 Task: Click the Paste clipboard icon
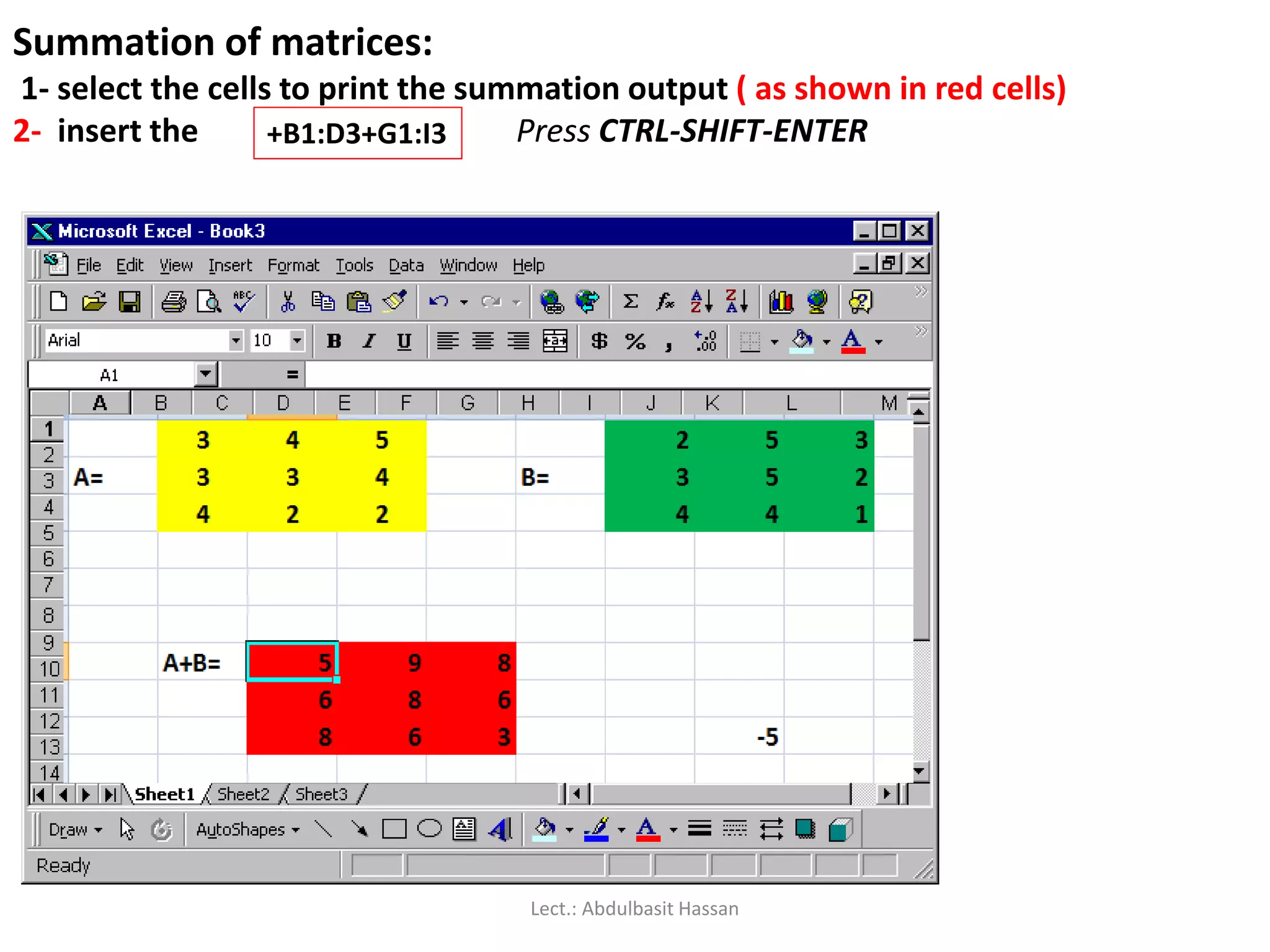click(x=358, y=302)
